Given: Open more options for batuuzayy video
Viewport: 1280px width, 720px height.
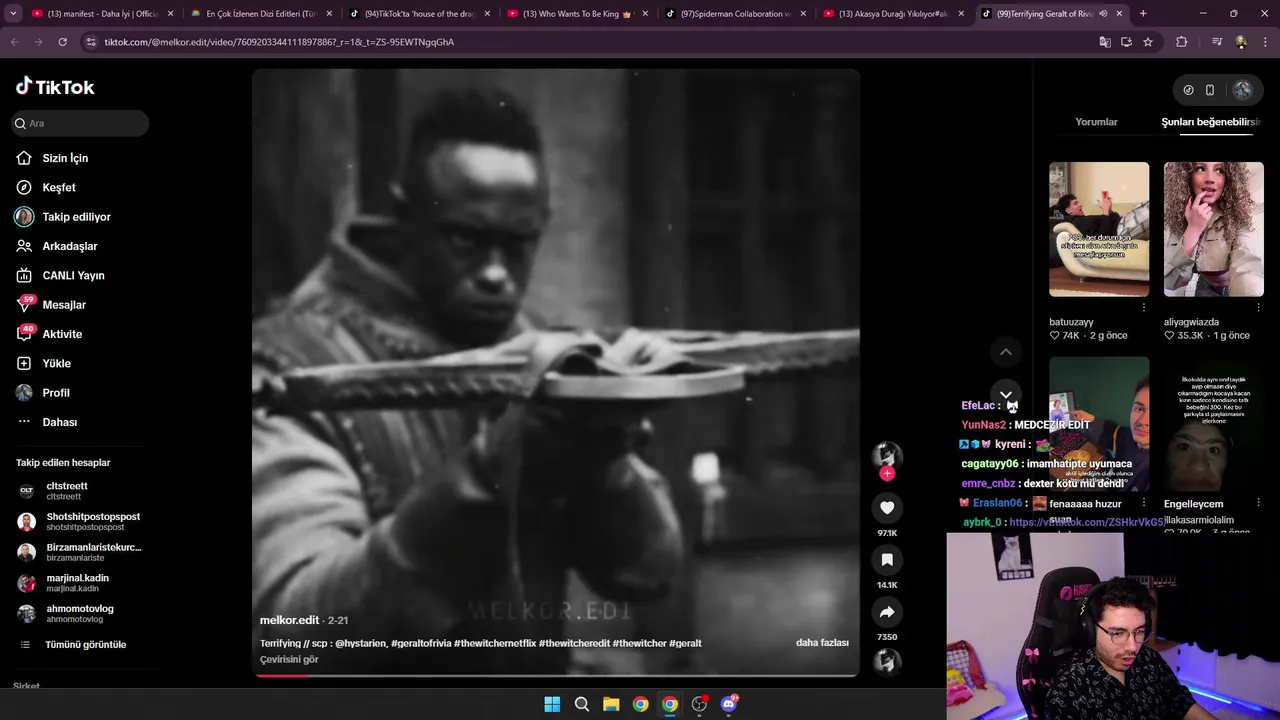Looking at the screenshot, I should click(x=1144, y=308).
